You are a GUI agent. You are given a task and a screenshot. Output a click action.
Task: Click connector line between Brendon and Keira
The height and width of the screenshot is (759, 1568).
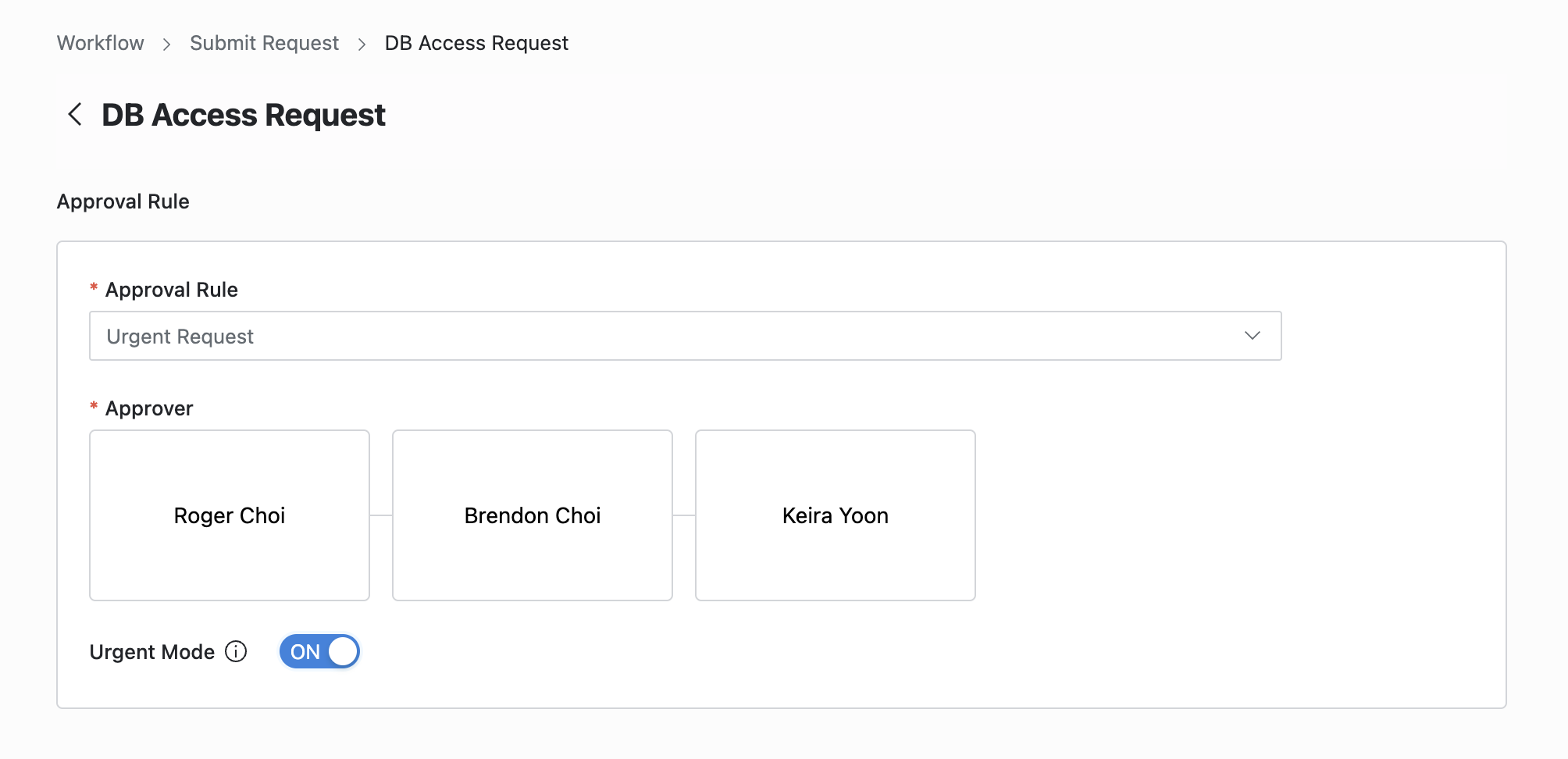pyautogui.click(x=684, y=515)
